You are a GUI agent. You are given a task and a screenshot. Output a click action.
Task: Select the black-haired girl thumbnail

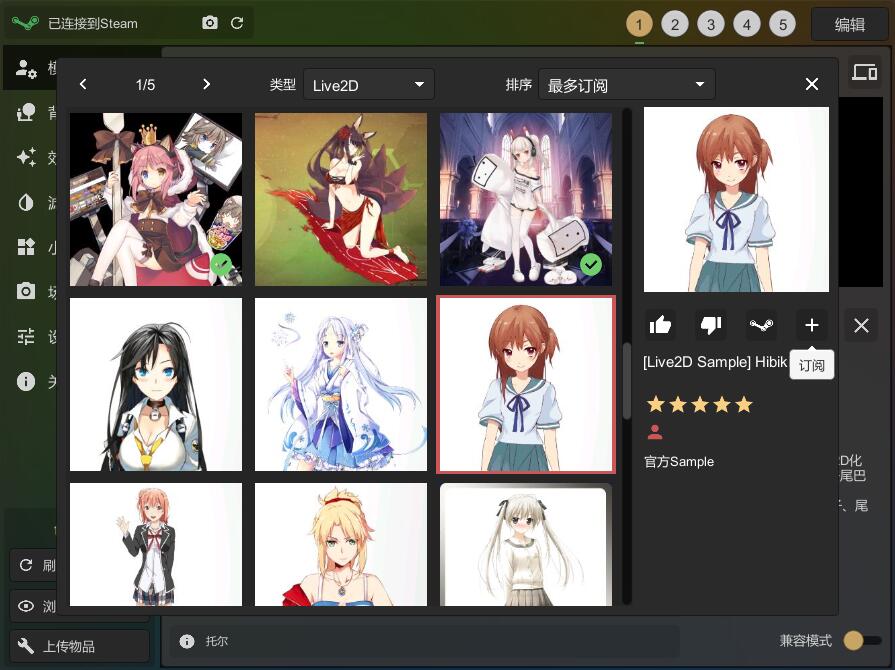point(156,384)
